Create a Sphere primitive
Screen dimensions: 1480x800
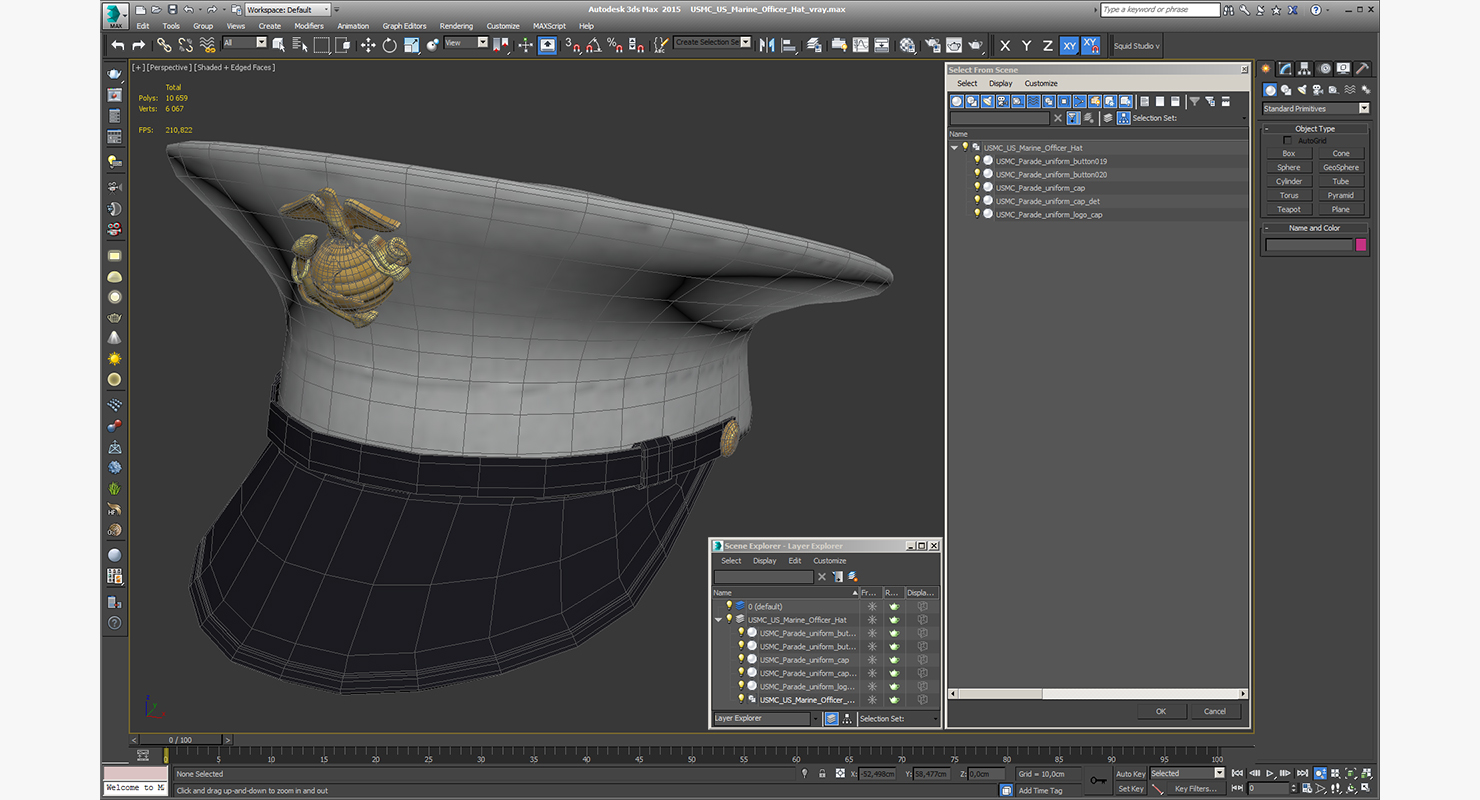click(1289, 167)
